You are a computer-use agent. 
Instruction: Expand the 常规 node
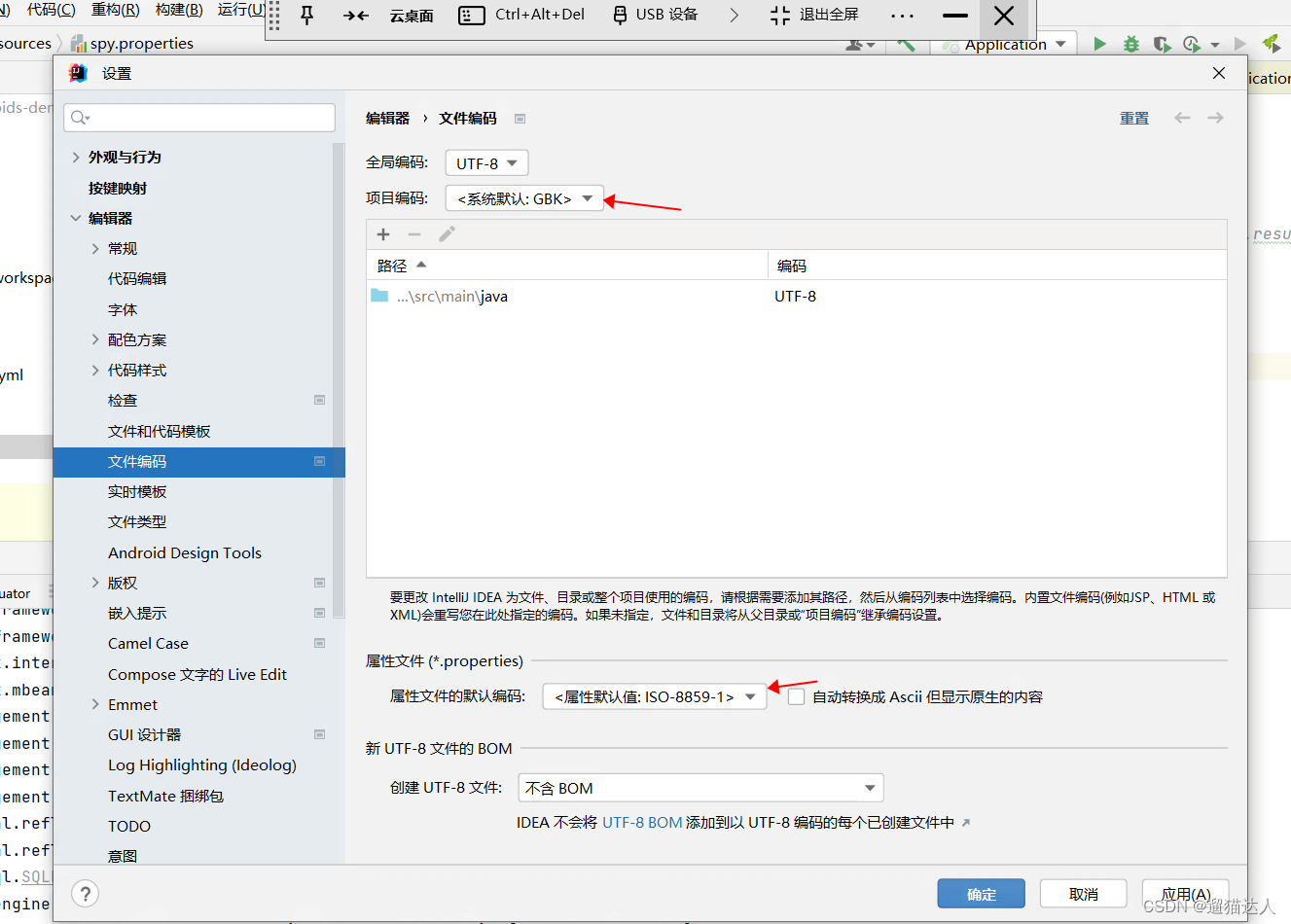[95, 248]
